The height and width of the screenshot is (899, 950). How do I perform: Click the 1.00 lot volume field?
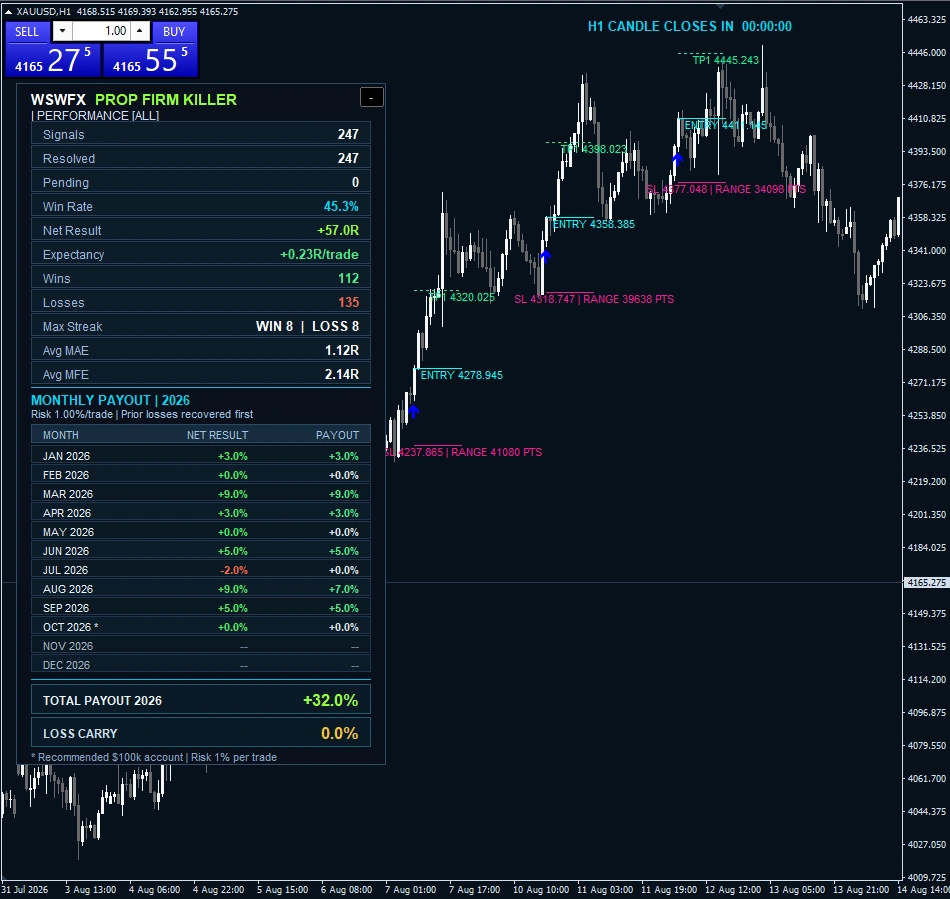(101, 31)
